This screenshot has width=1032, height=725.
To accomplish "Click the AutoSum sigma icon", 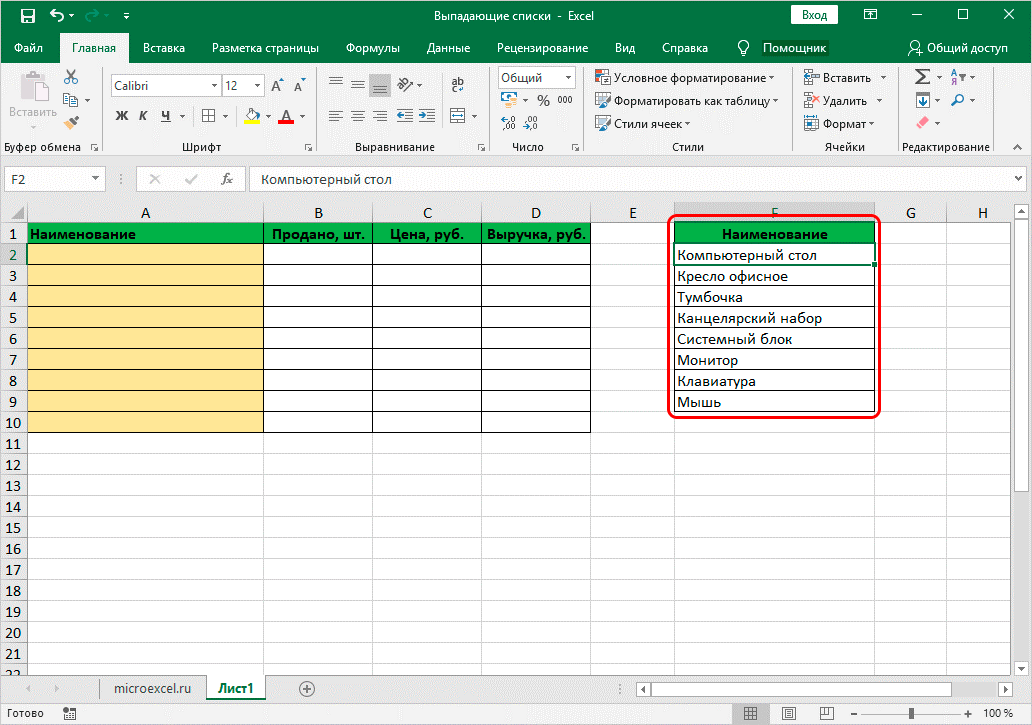I will click(922, 77).
